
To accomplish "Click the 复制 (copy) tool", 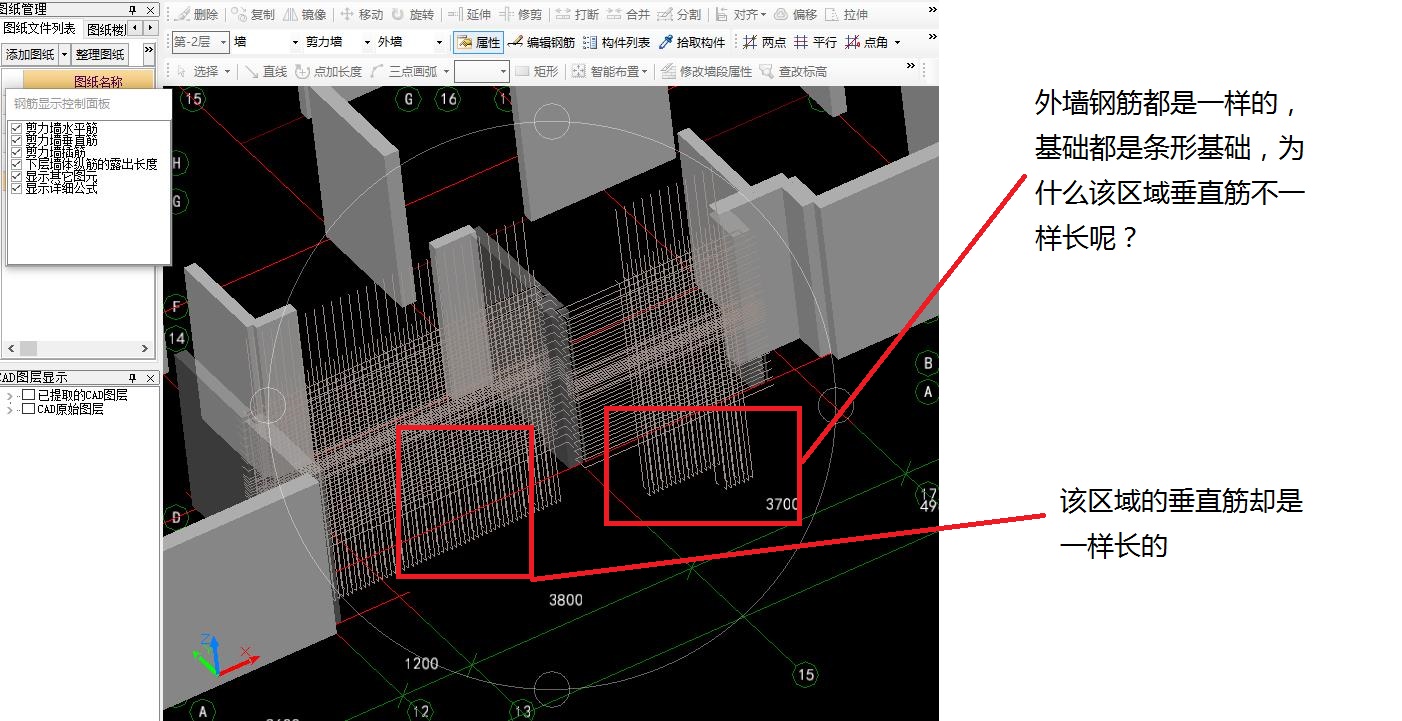I will click(253, 15).
